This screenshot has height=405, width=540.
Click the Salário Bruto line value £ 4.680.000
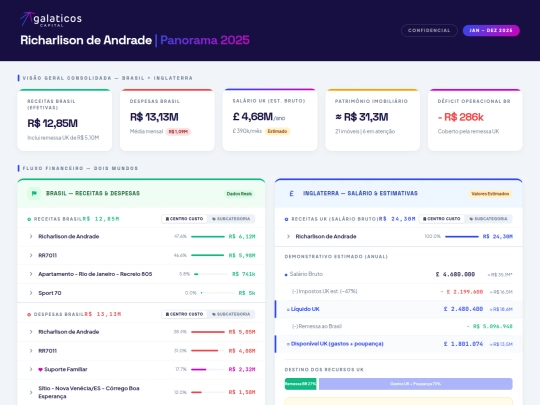455,274
